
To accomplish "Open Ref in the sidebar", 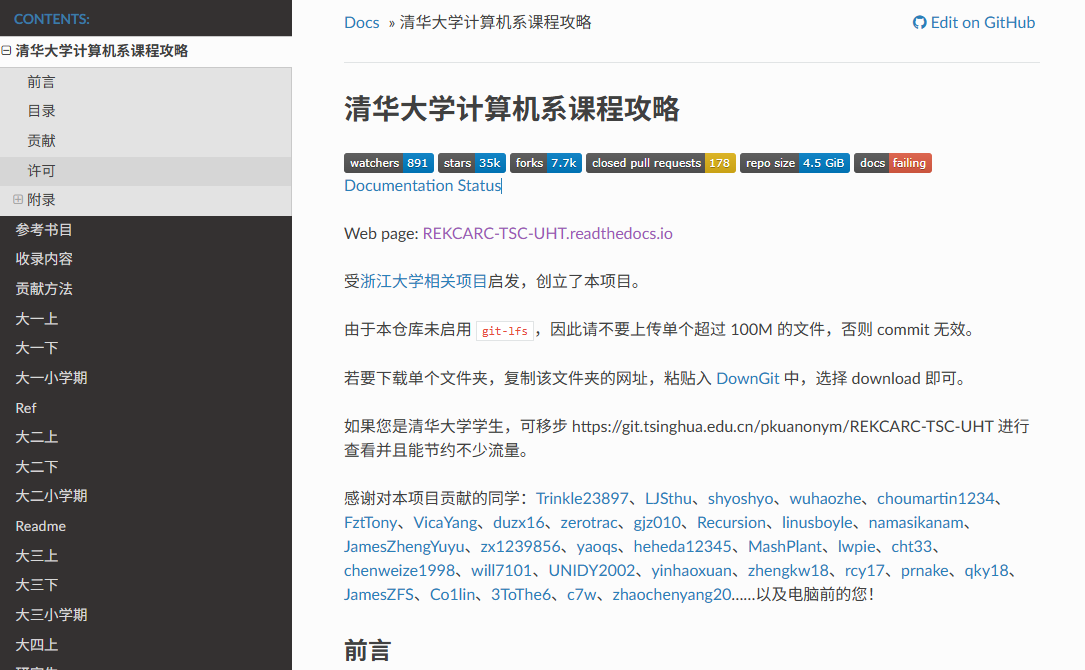I will (145, 408).
